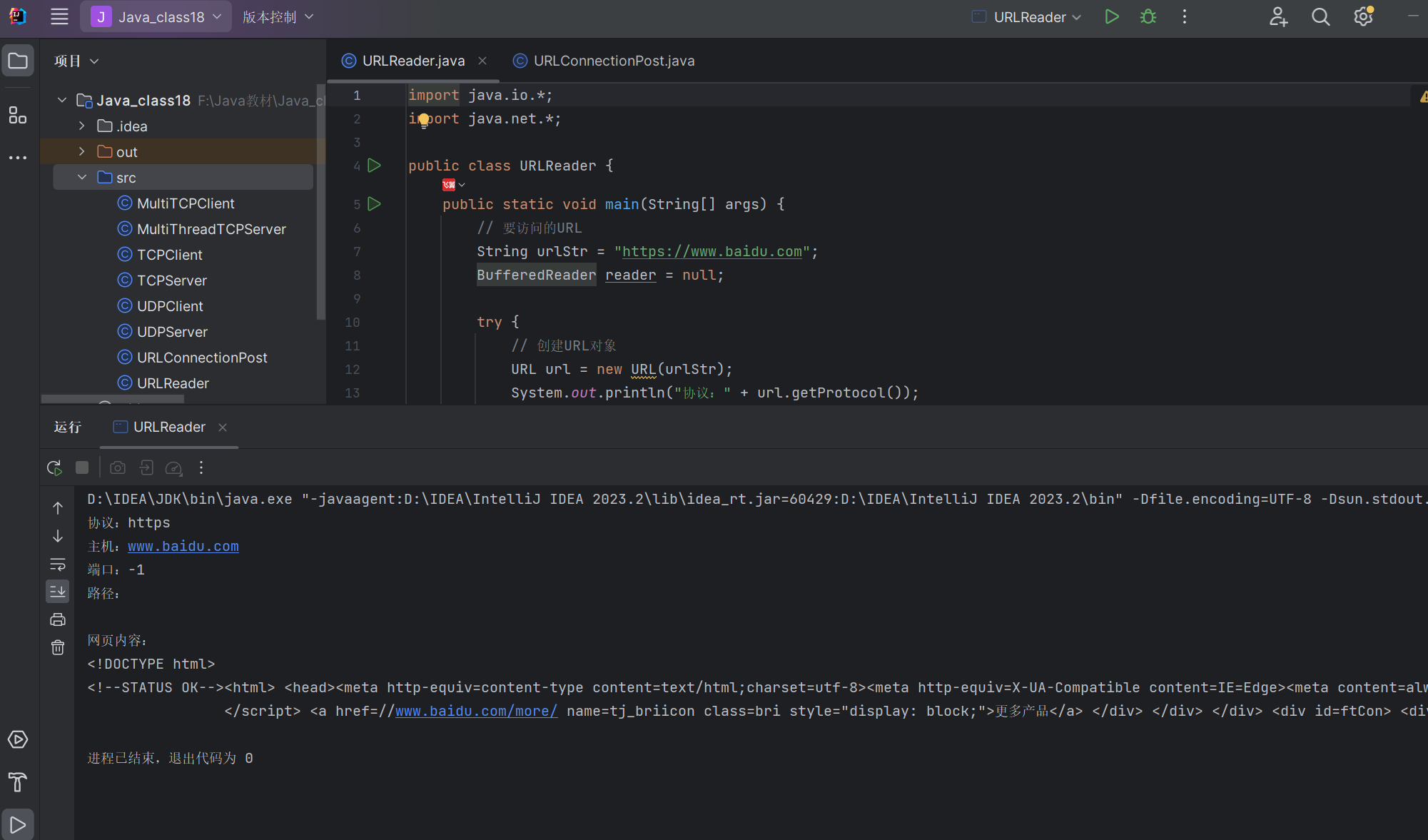Show more tool windows ellipsis
Screen dimensions: 1428x840
pyautogui.click(x=18, y=158)
